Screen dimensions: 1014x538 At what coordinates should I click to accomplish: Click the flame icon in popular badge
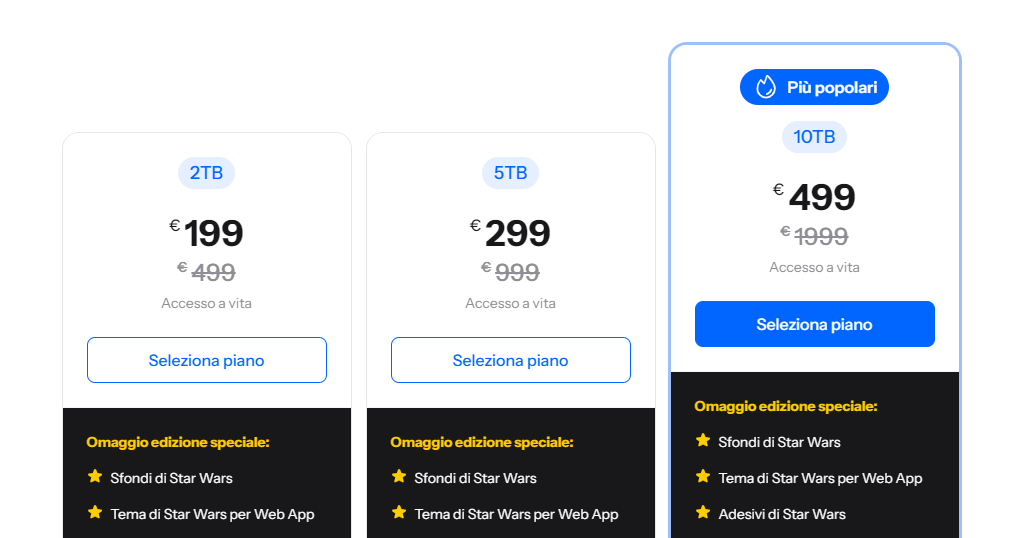(x=766, y=87)
